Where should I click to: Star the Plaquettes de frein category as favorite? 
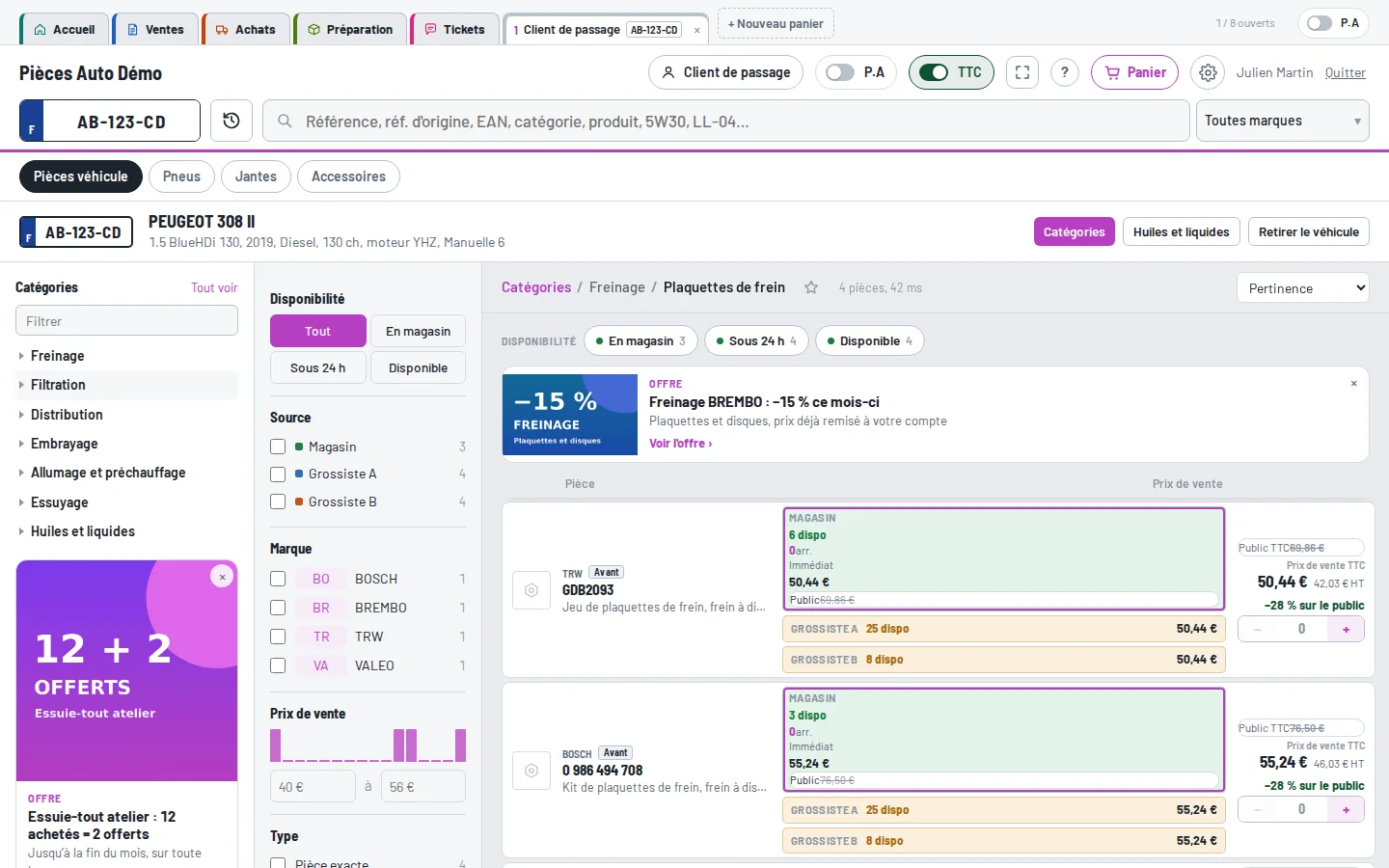[811, 287]
